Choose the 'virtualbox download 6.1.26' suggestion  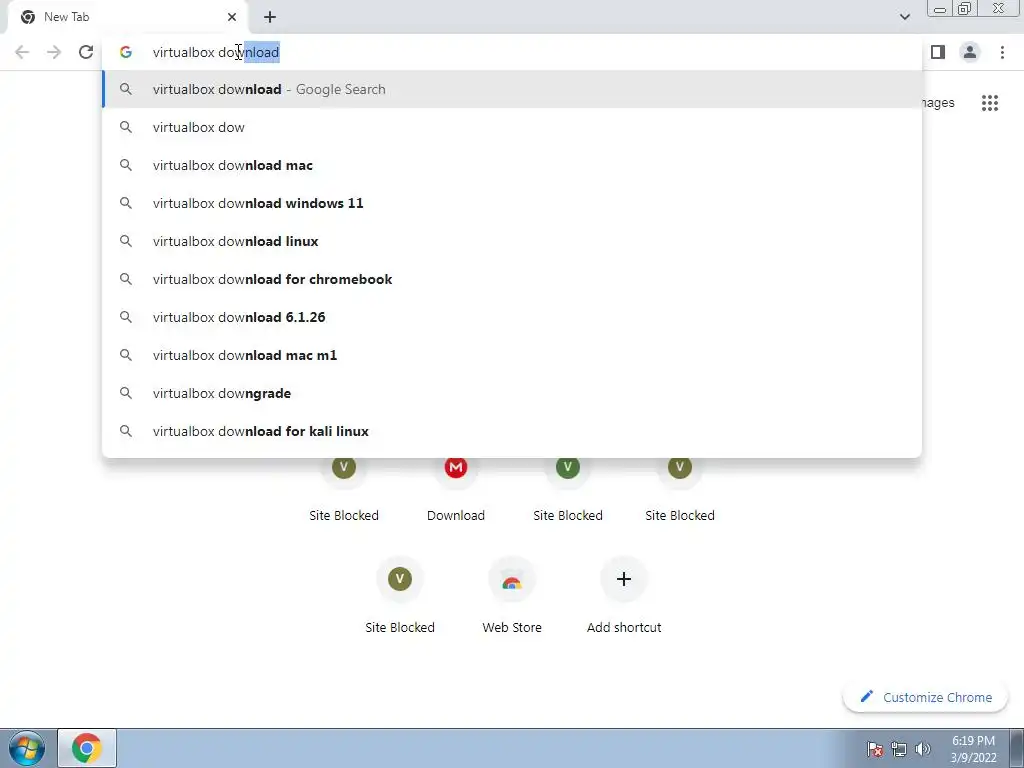click(x=512, y=317)
